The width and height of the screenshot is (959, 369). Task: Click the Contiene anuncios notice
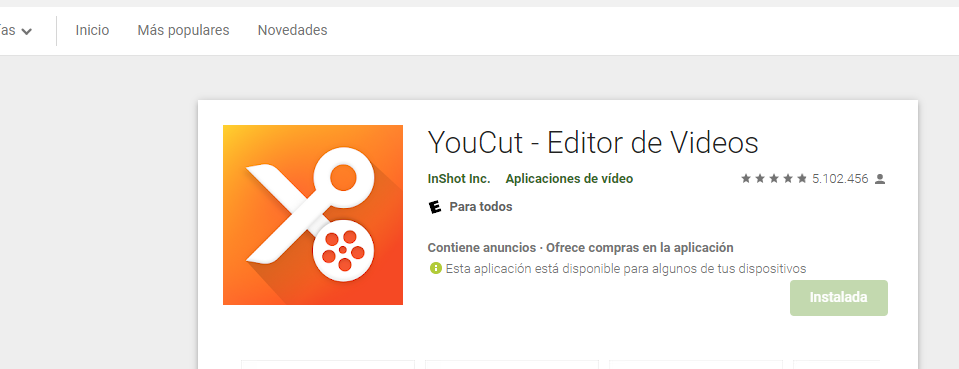tap(481, 248)
